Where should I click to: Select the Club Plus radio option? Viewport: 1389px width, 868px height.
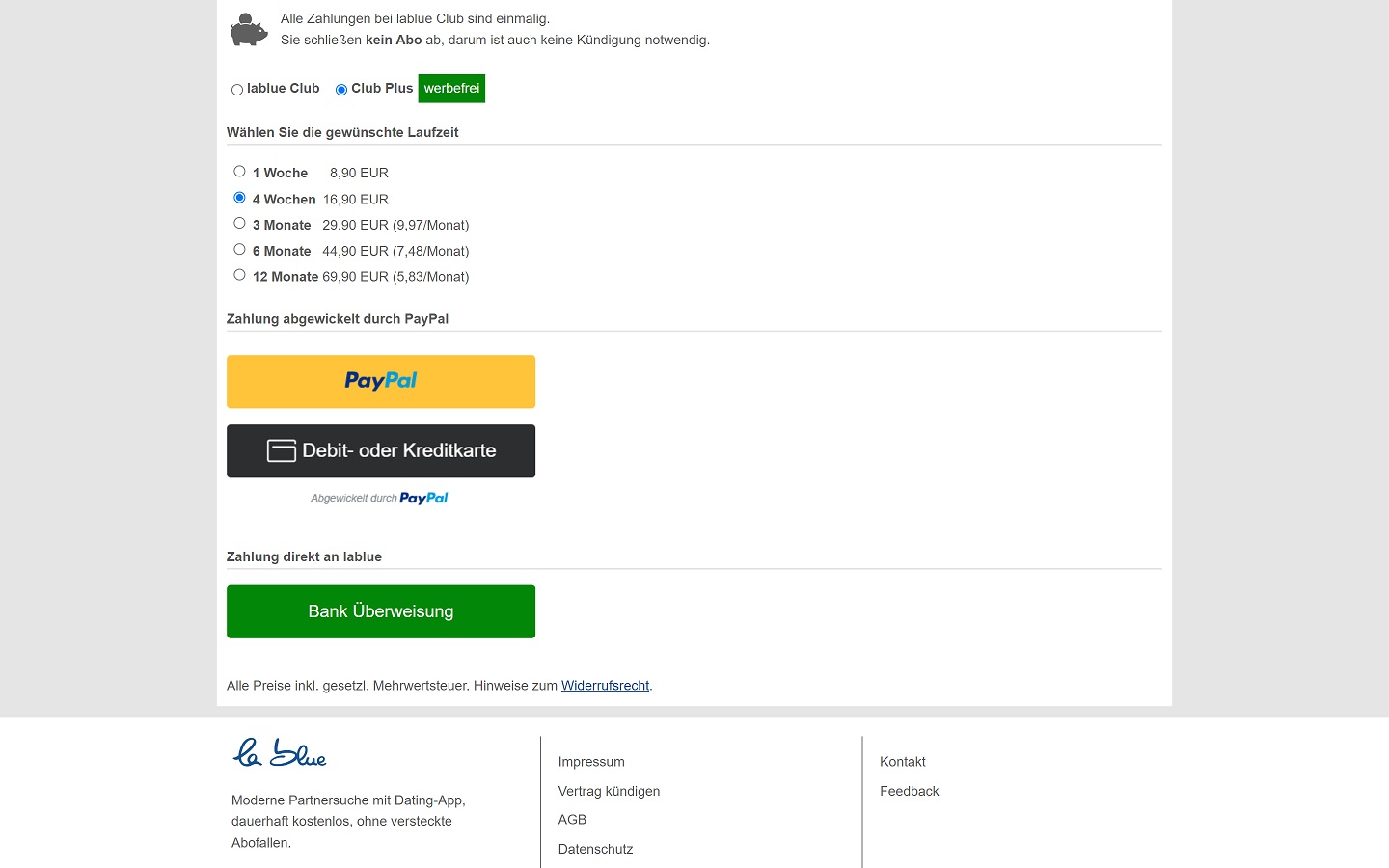(341, 90)
